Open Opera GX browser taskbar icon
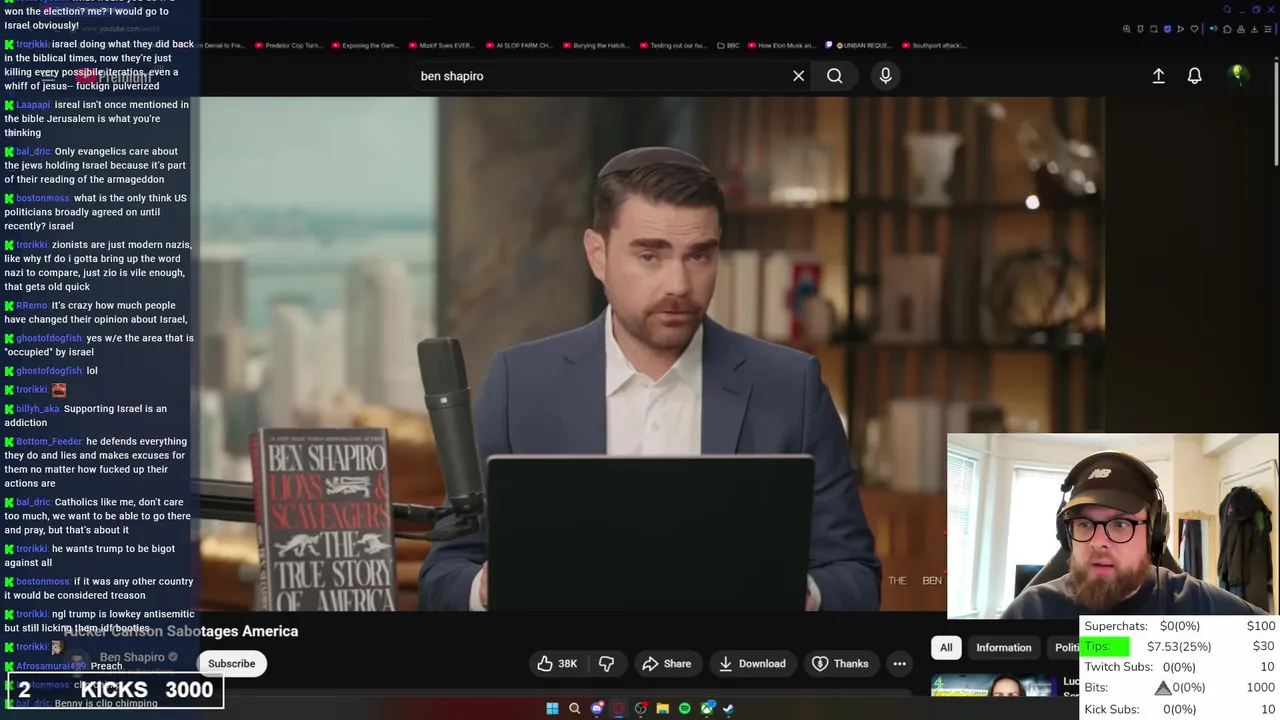1280x720 pixels. [619, 708]
